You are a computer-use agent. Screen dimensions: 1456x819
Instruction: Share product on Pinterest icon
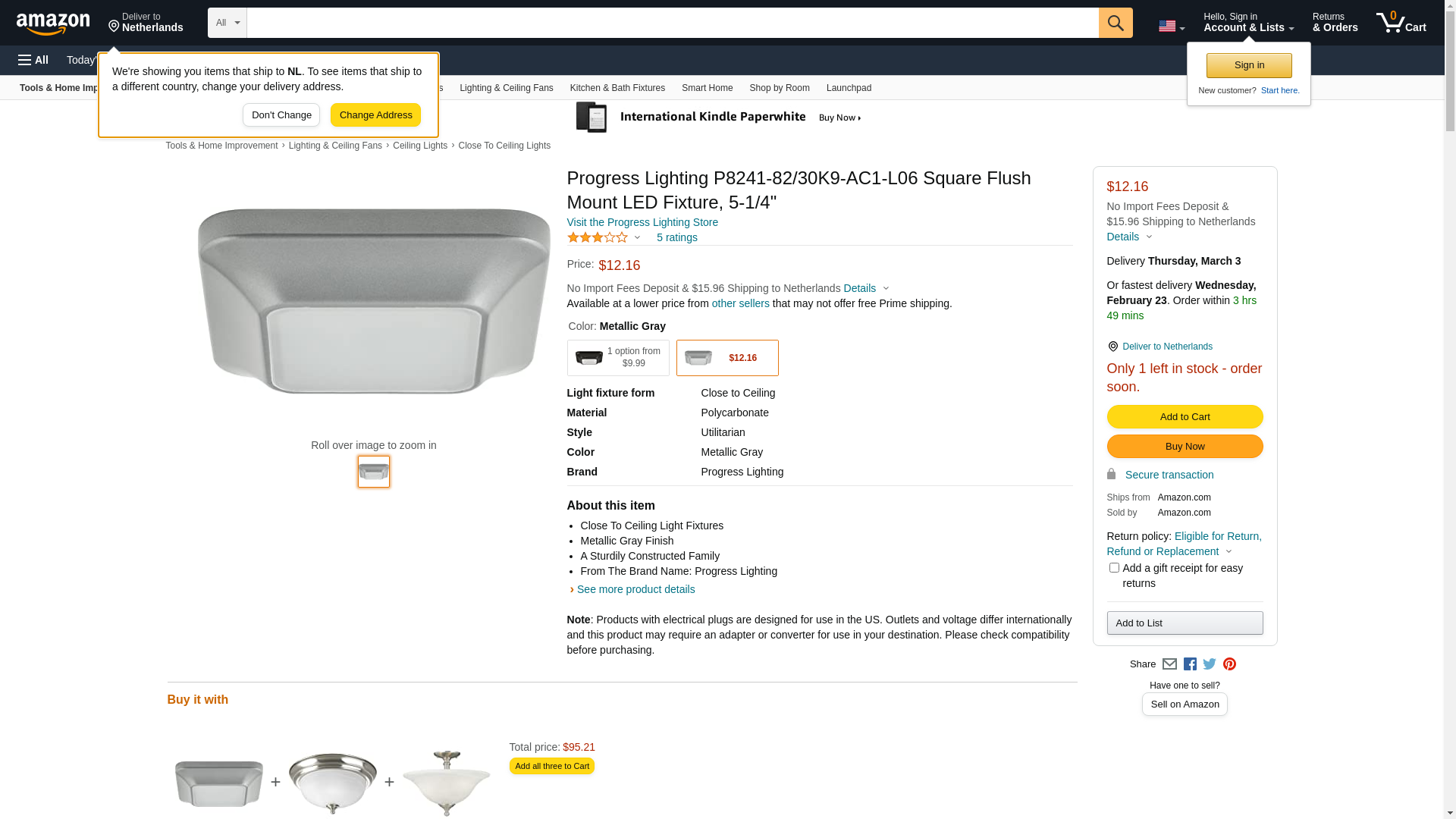[x=1229, y=664]
